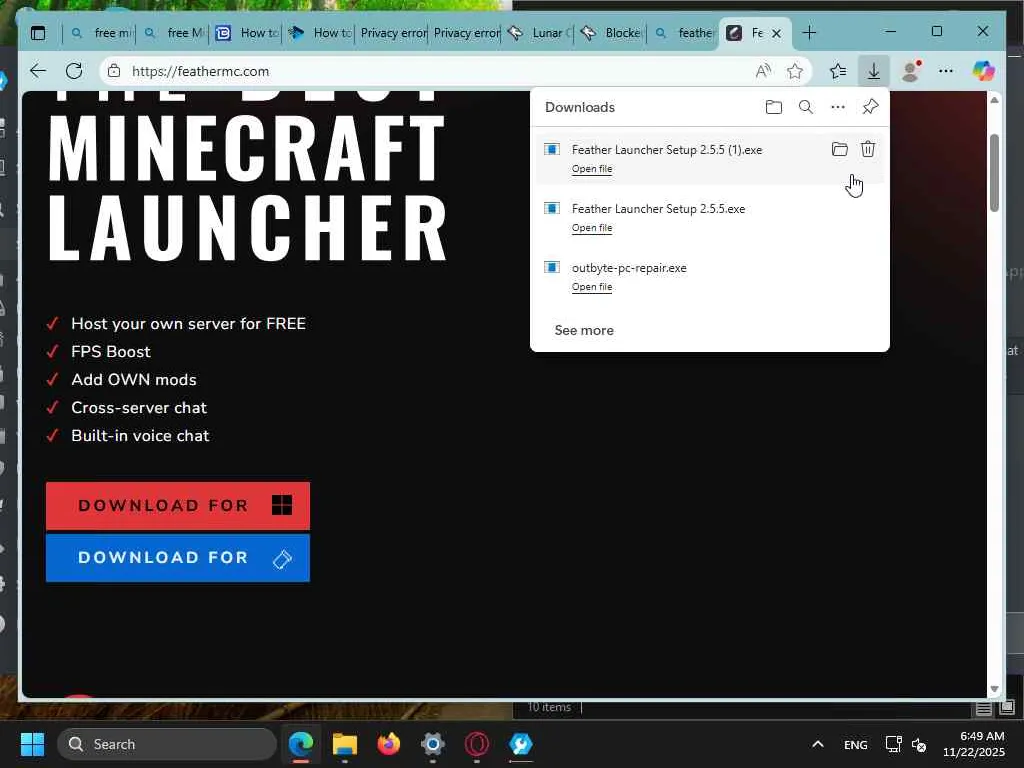Activate Read aloud icon in address bar

pos(763,71)
